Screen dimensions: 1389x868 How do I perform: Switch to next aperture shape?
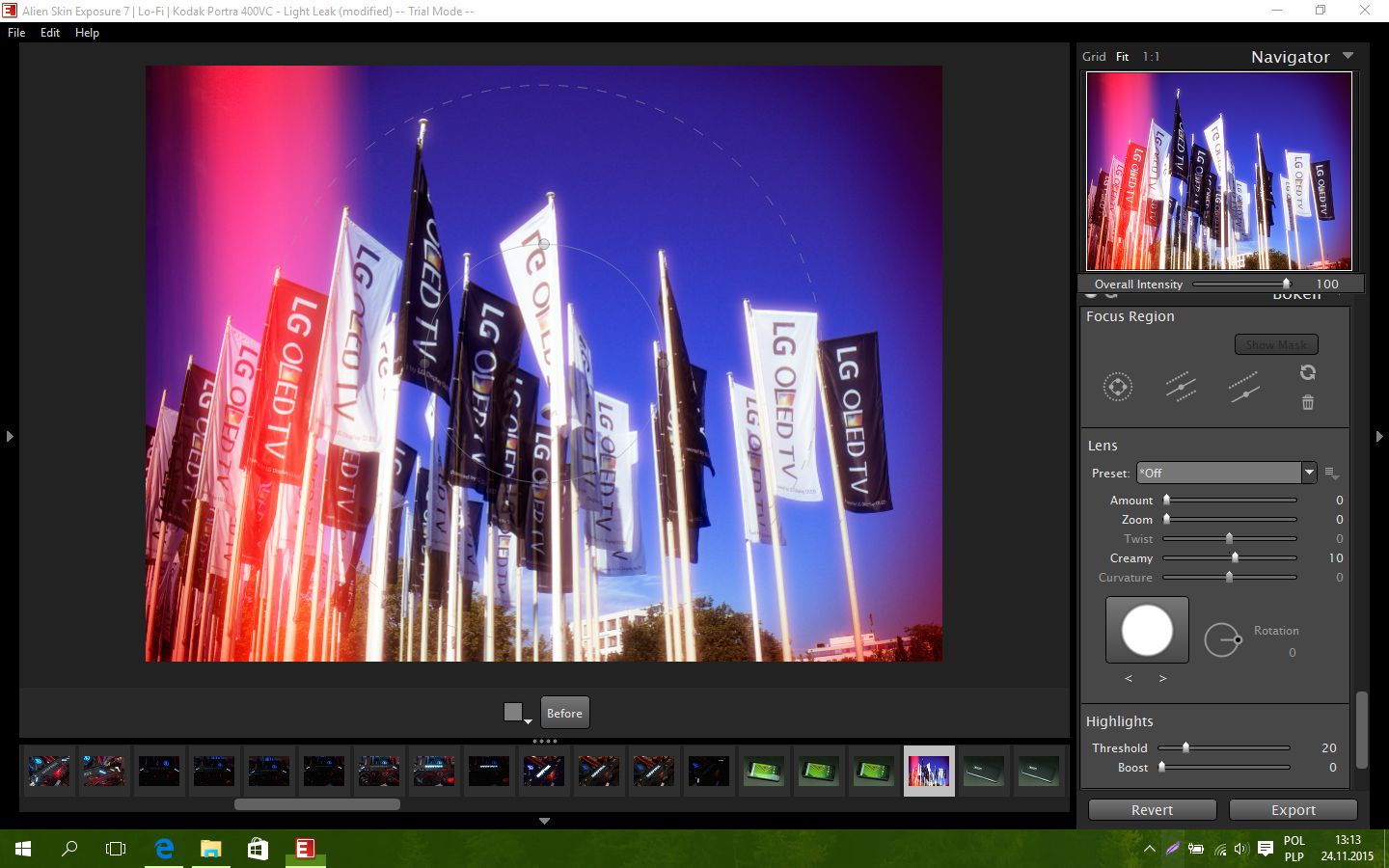point(1162,679)
